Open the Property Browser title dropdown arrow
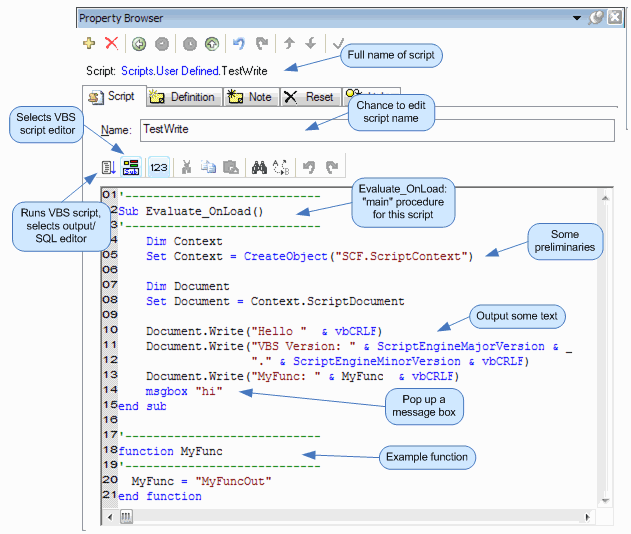The image size is (631, 534). 577,18
